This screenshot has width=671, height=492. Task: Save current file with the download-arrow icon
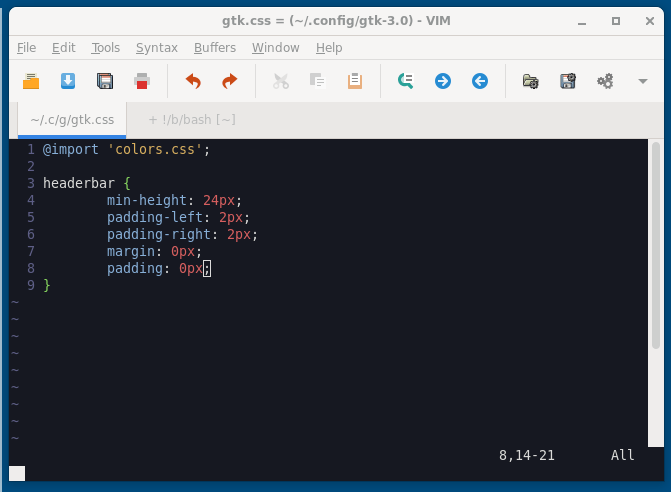point(68,81)
